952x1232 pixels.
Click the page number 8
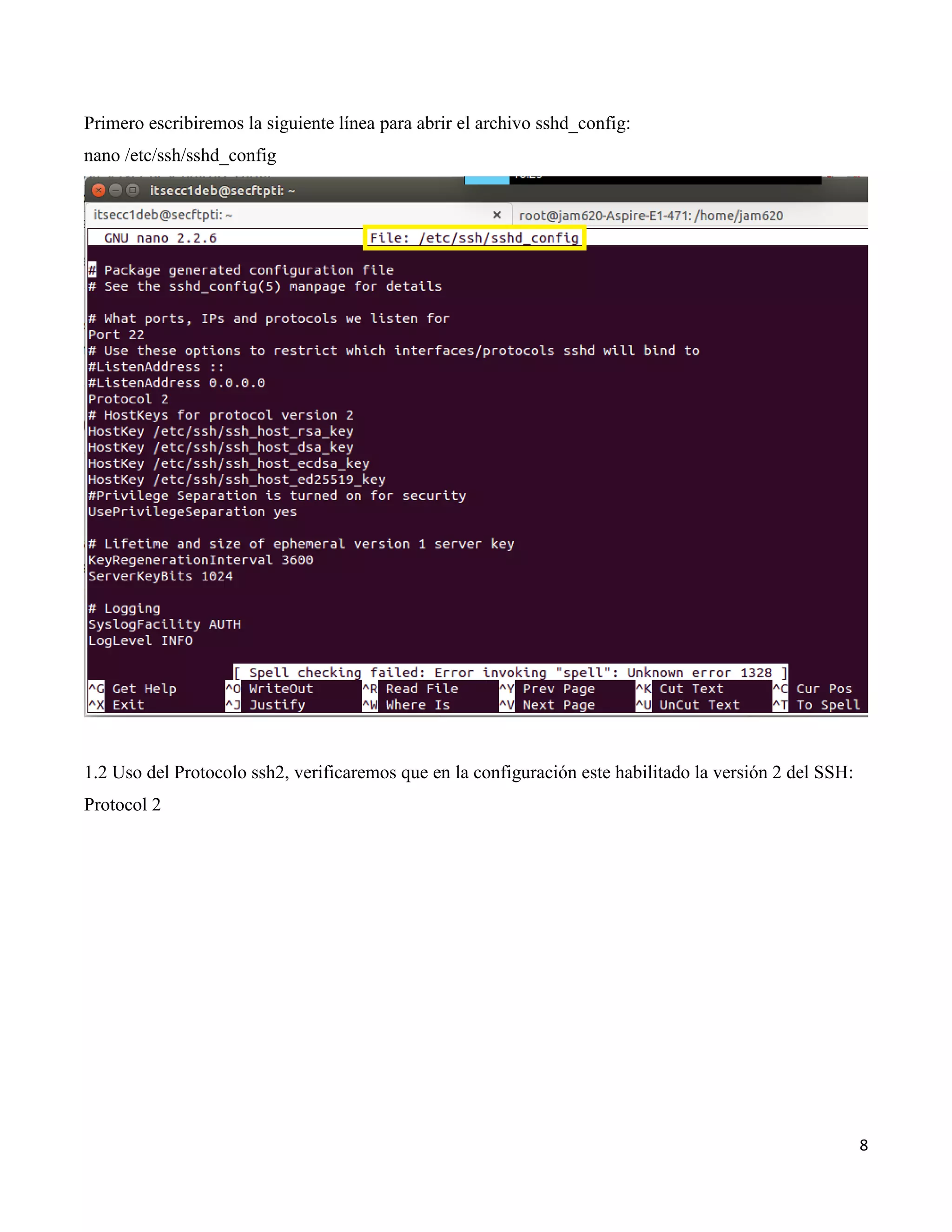point(864,1145)
